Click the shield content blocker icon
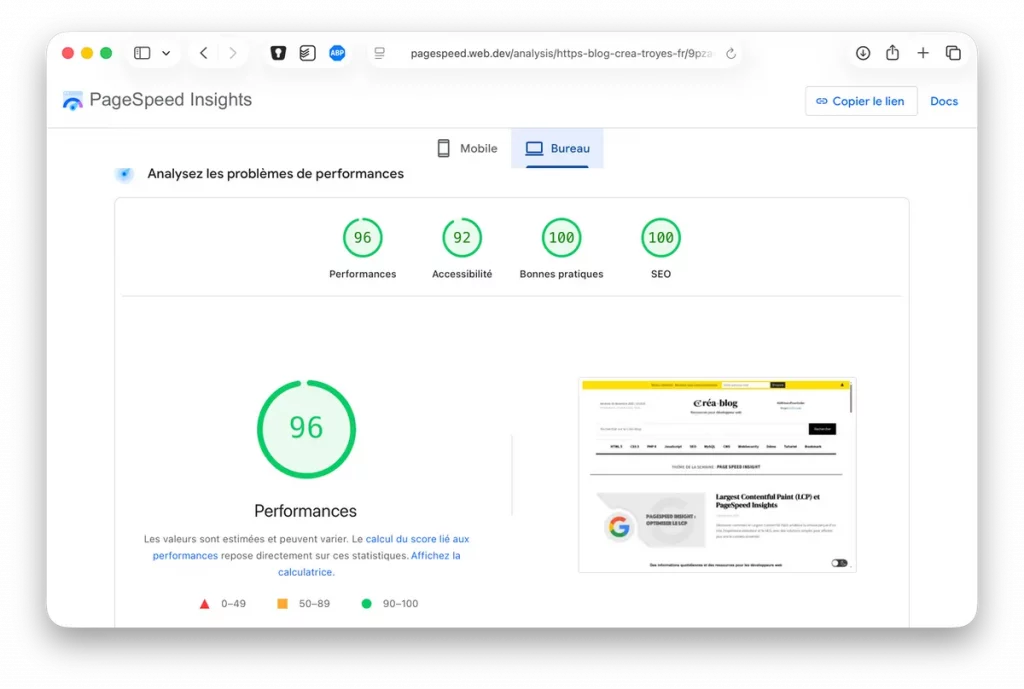This screenshot has height=689, width=1024. 278,53
